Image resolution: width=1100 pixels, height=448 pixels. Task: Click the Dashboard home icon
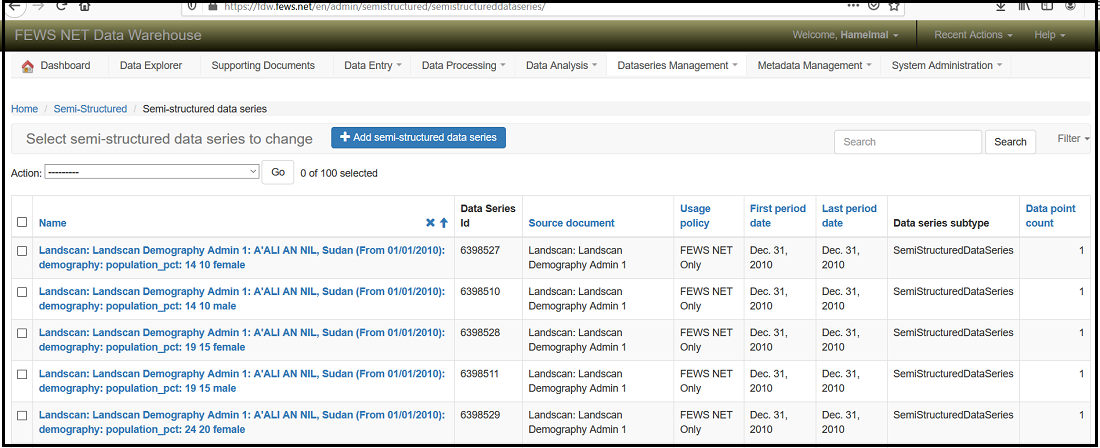pos(28,66)
